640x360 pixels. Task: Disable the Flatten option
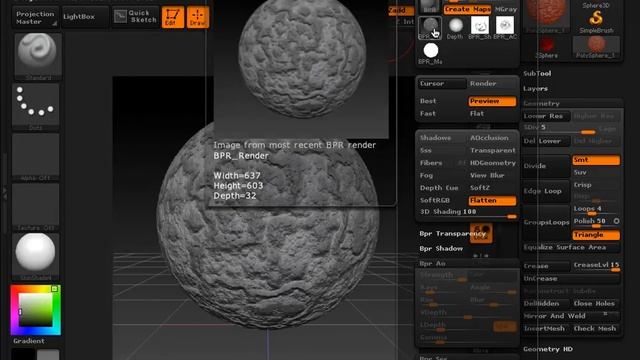[x=492, y=200]
